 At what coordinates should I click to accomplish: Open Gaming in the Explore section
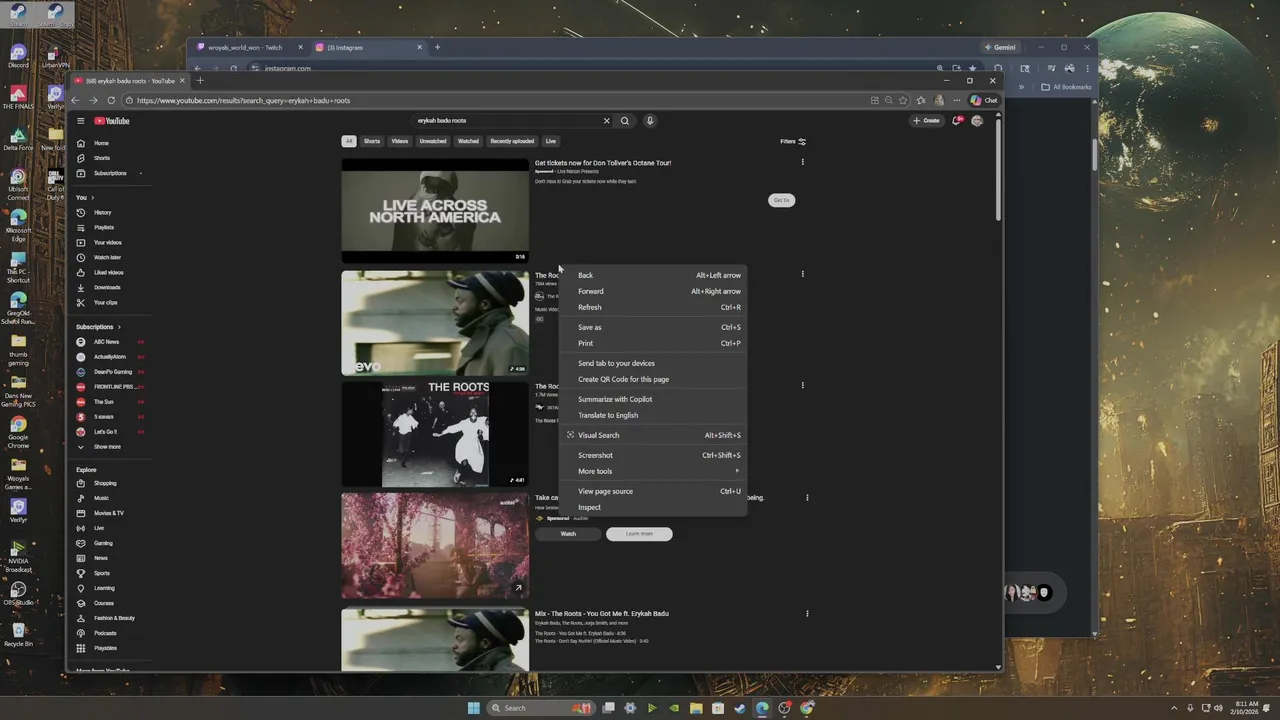[103, 544]
